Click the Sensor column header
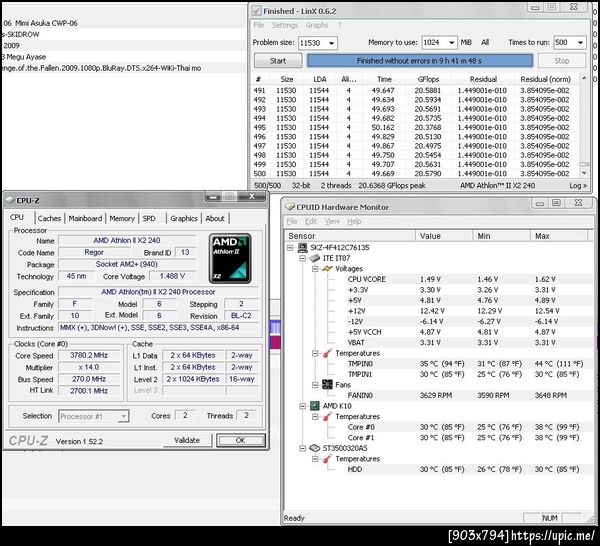 tap(350, 236)
